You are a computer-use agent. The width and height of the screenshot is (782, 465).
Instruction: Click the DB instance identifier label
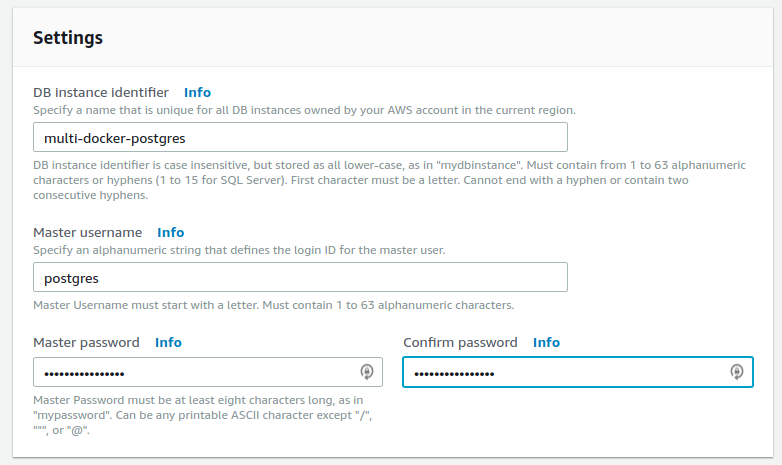pyautogui.click(x=101, y=92)
